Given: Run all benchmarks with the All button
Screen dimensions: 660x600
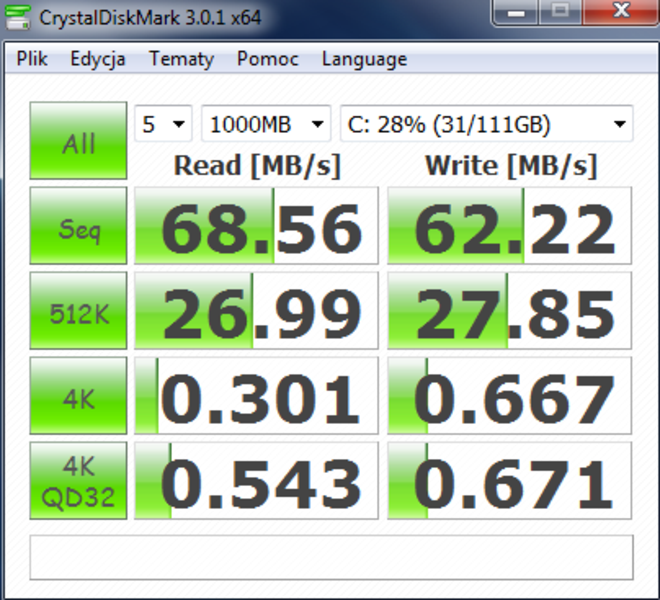Looking at the screenshot, I should 78,141.
